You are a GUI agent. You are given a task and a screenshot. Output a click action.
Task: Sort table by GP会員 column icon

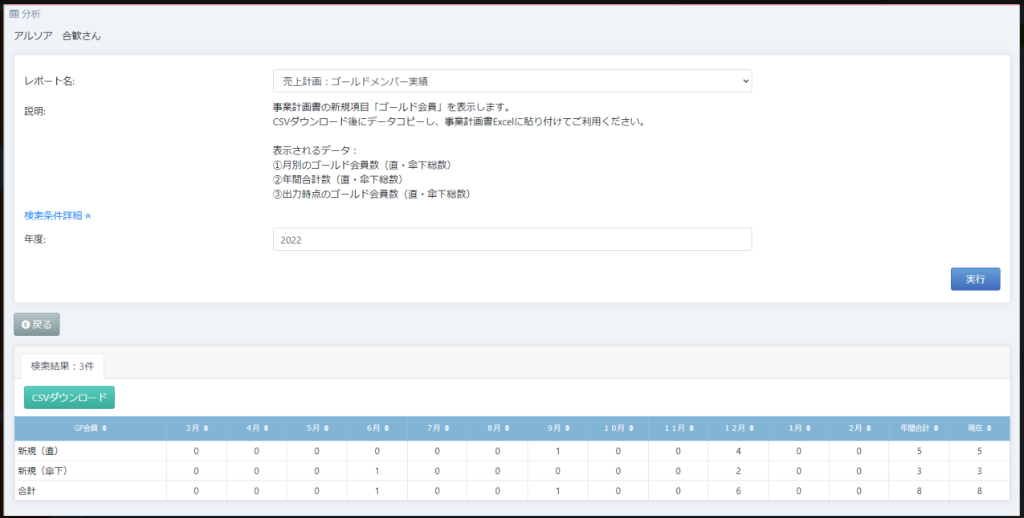pos(105,428)
